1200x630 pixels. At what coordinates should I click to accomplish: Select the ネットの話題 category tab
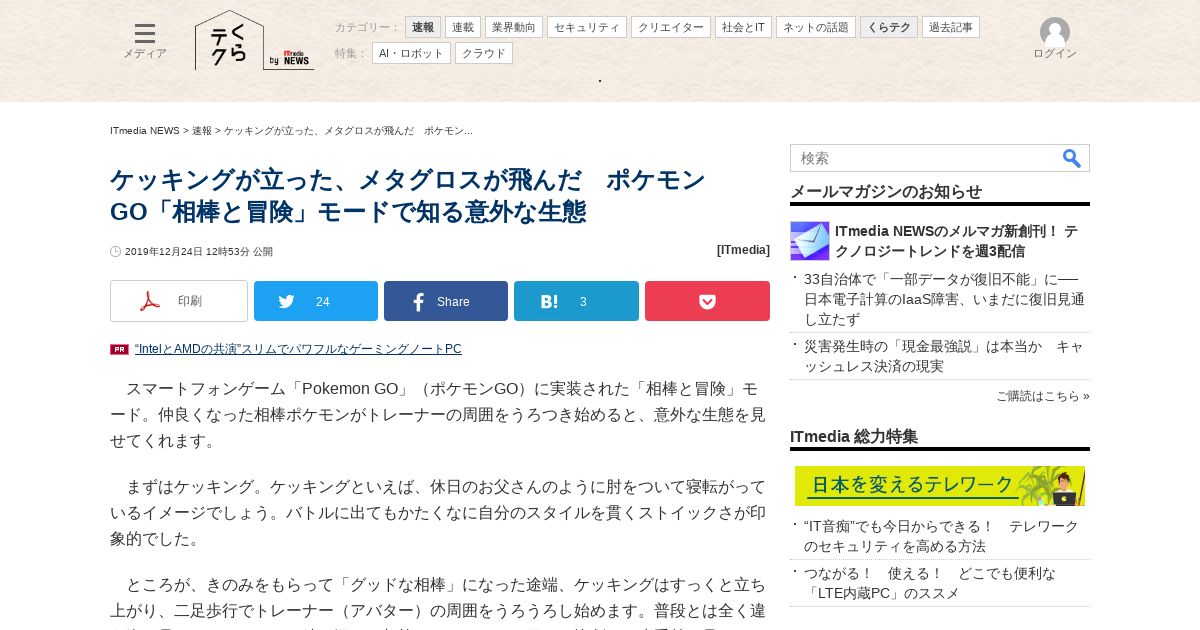[816, 27]
